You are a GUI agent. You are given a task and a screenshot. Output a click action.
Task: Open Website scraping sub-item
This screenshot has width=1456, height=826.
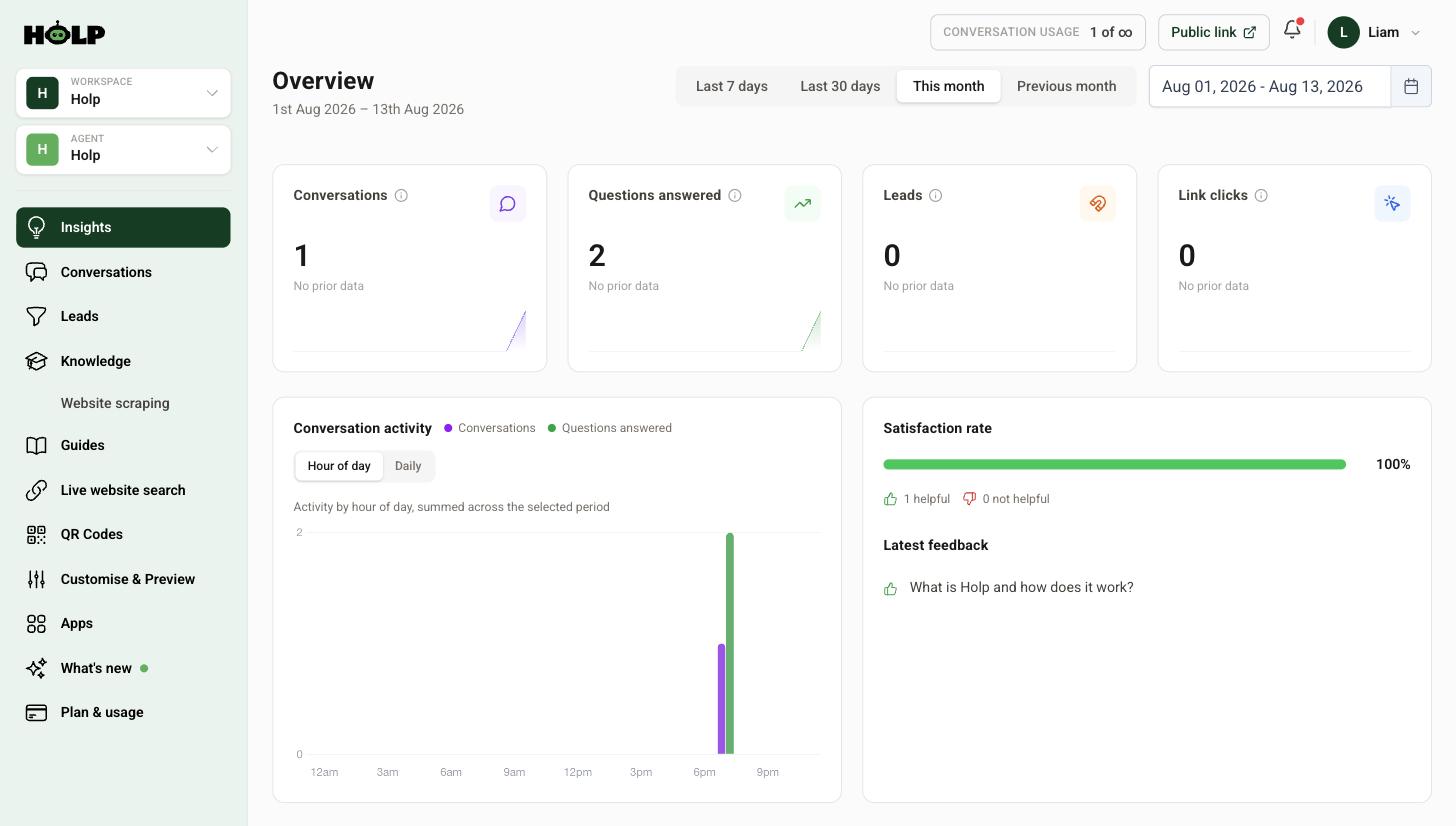[115, 403]
